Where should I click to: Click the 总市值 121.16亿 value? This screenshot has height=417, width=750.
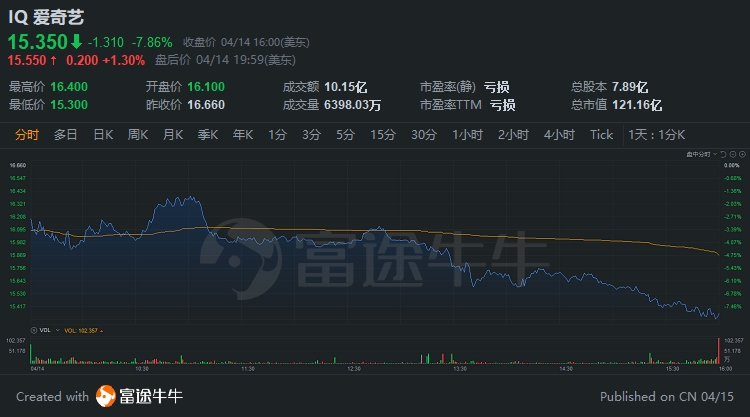coord(637,105)
